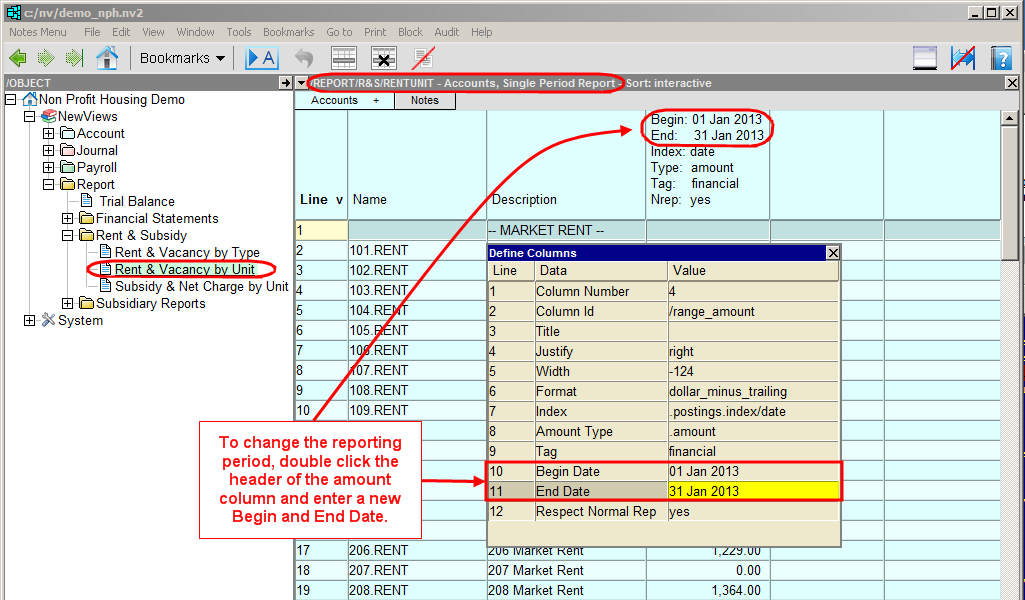Click the delete table row X icon

383,58
